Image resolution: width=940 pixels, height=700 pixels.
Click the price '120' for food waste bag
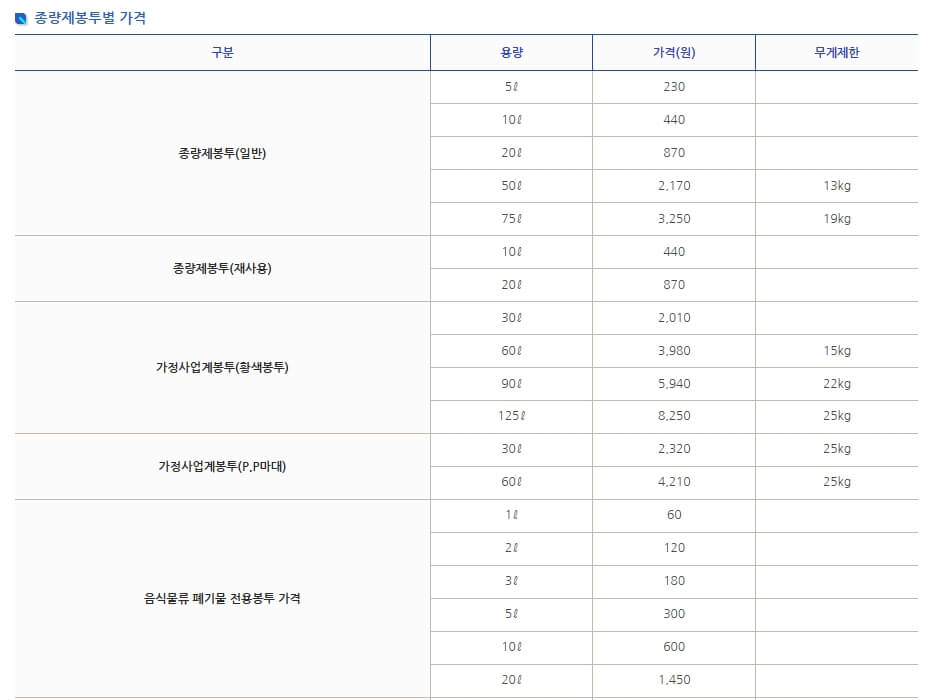[674, 548]
